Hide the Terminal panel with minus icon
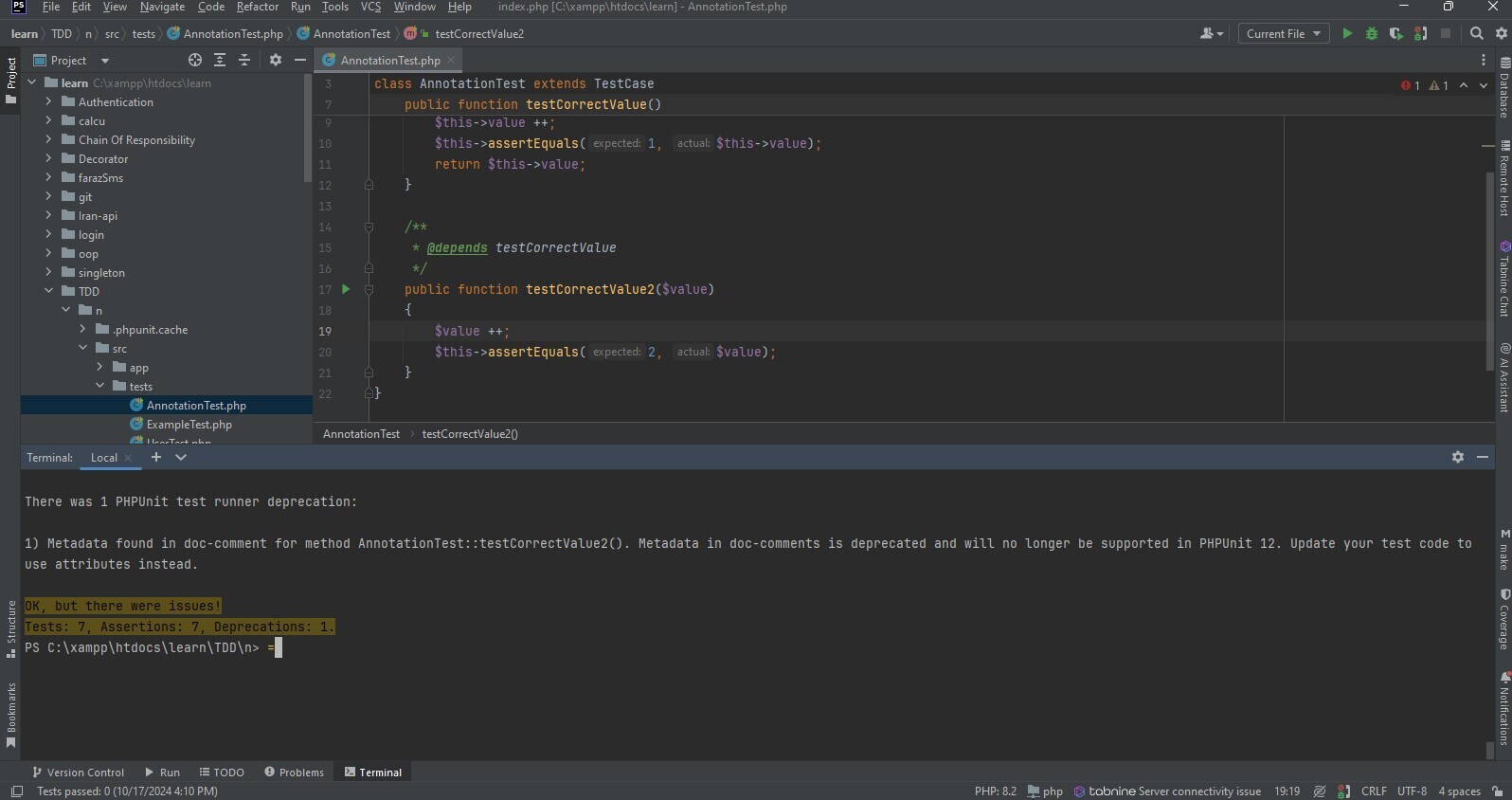This screenshot has width=1512, height=800. coord(1483,457)
